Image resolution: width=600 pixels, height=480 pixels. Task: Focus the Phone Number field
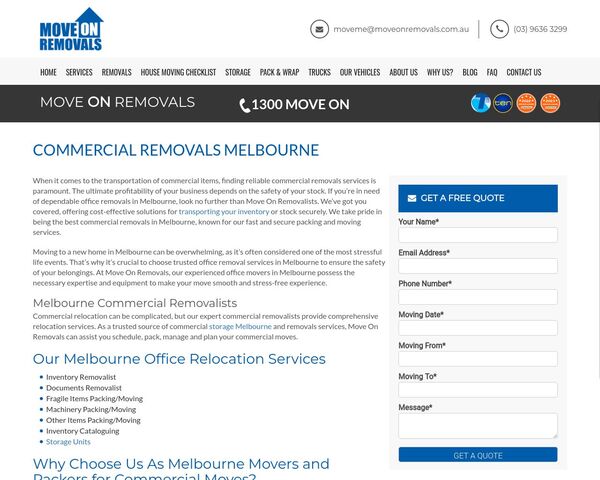pos(478,297)
